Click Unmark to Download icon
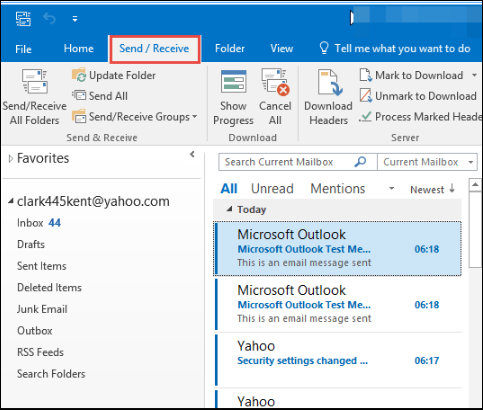483x410 pixels. click(366, 95)
